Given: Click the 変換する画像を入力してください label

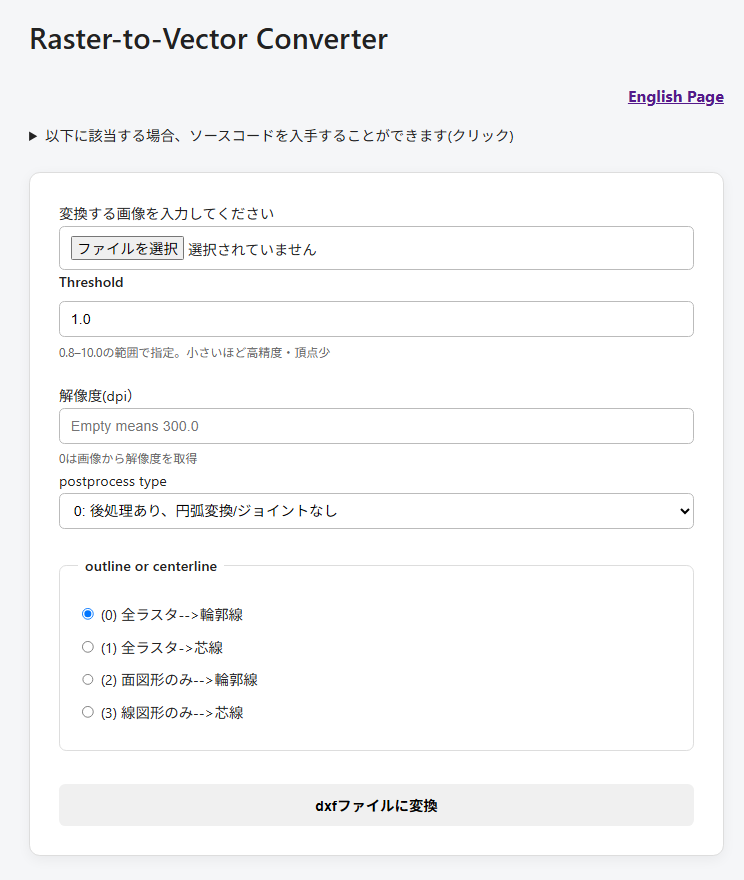Looking at the screenshot, I should click(167, 214).
